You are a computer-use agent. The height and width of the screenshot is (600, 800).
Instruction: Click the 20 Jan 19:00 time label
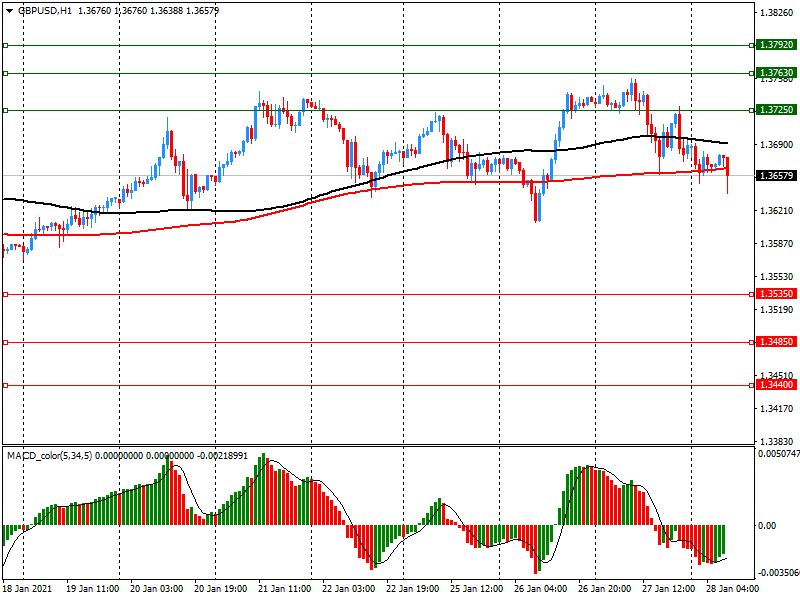(221, 588)
